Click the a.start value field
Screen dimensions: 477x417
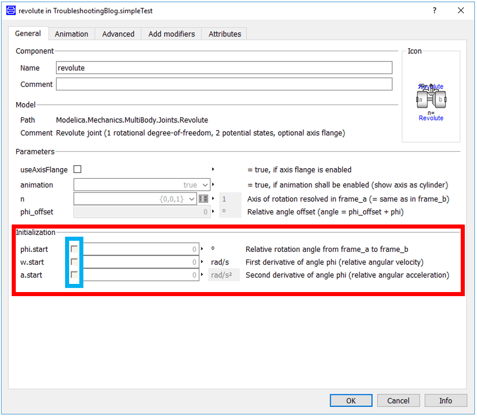pos(141,275)
